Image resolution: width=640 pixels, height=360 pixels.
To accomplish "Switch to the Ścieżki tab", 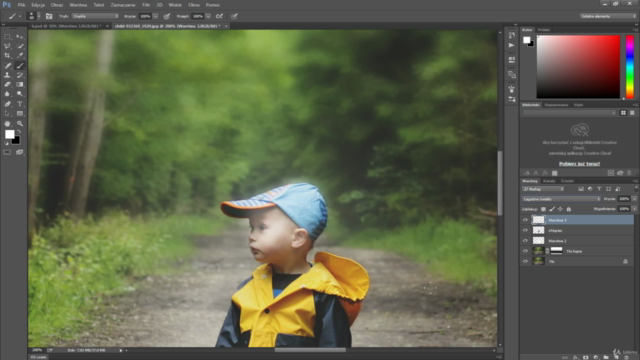I will click(567, 181).
